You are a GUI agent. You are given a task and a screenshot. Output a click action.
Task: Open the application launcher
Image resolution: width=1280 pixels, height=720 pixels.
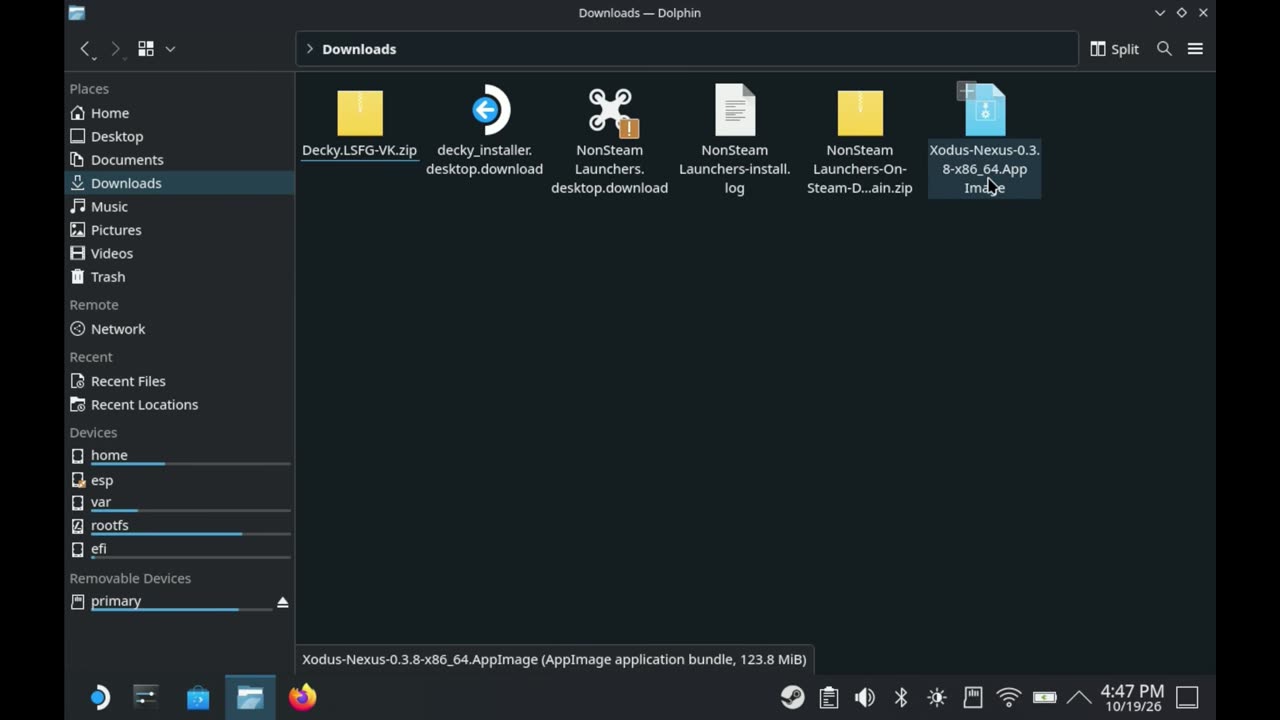(x=99, y=697)
